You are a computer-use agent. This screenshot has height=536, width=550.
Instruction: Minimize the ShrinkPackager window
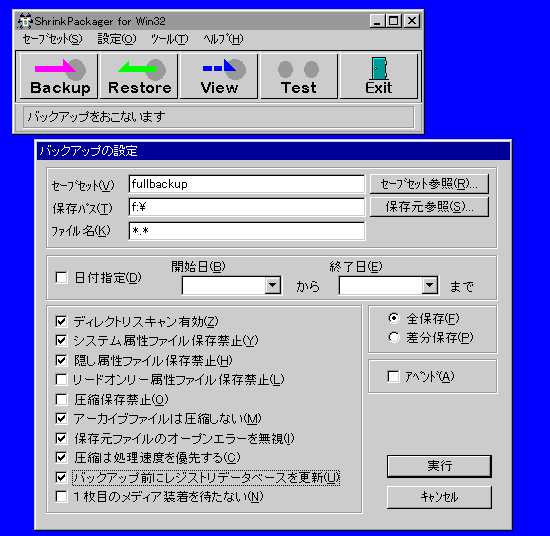[x=377, y=21]
